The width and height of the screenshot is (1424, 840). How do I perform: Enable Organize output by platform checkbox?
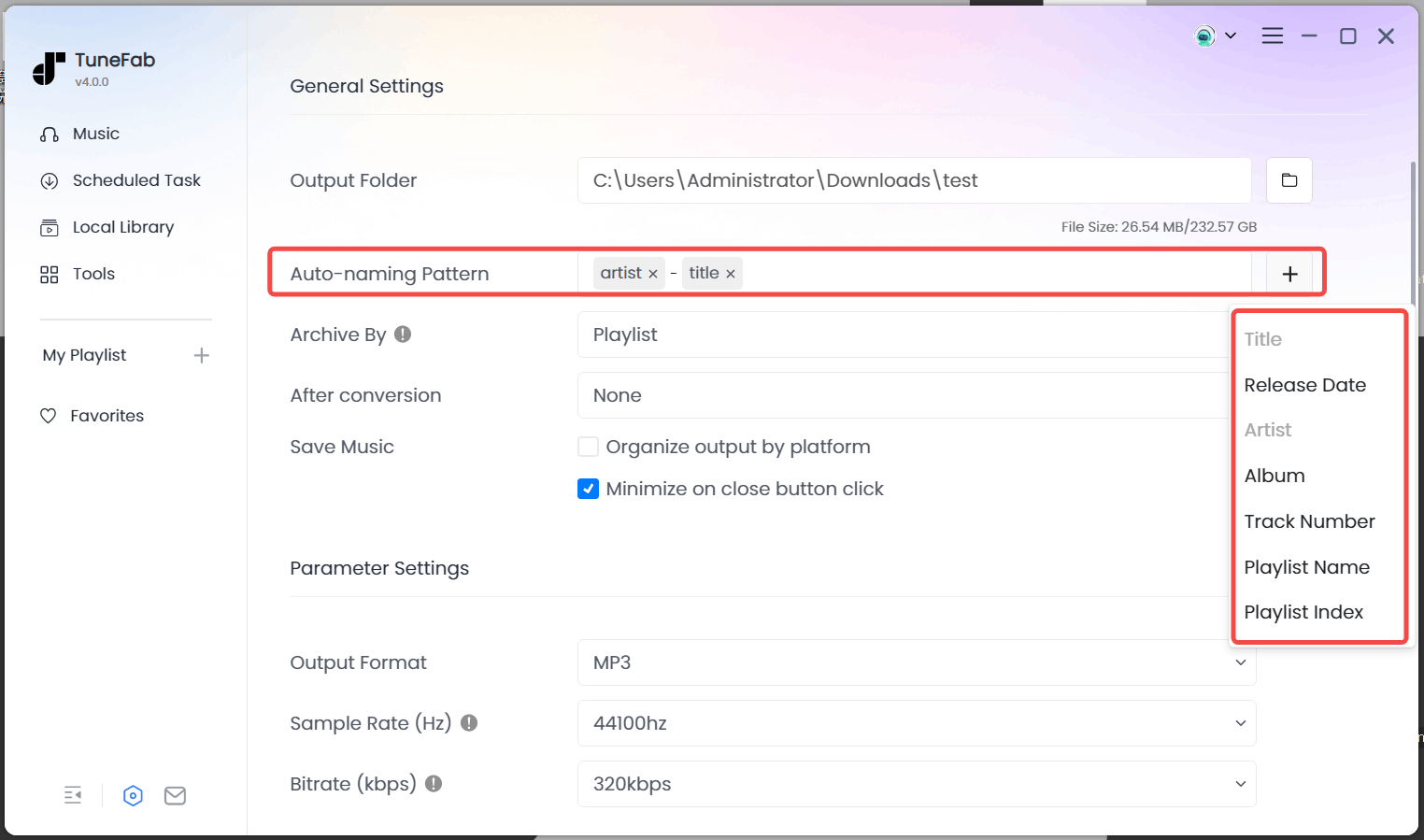pos(588,447)
